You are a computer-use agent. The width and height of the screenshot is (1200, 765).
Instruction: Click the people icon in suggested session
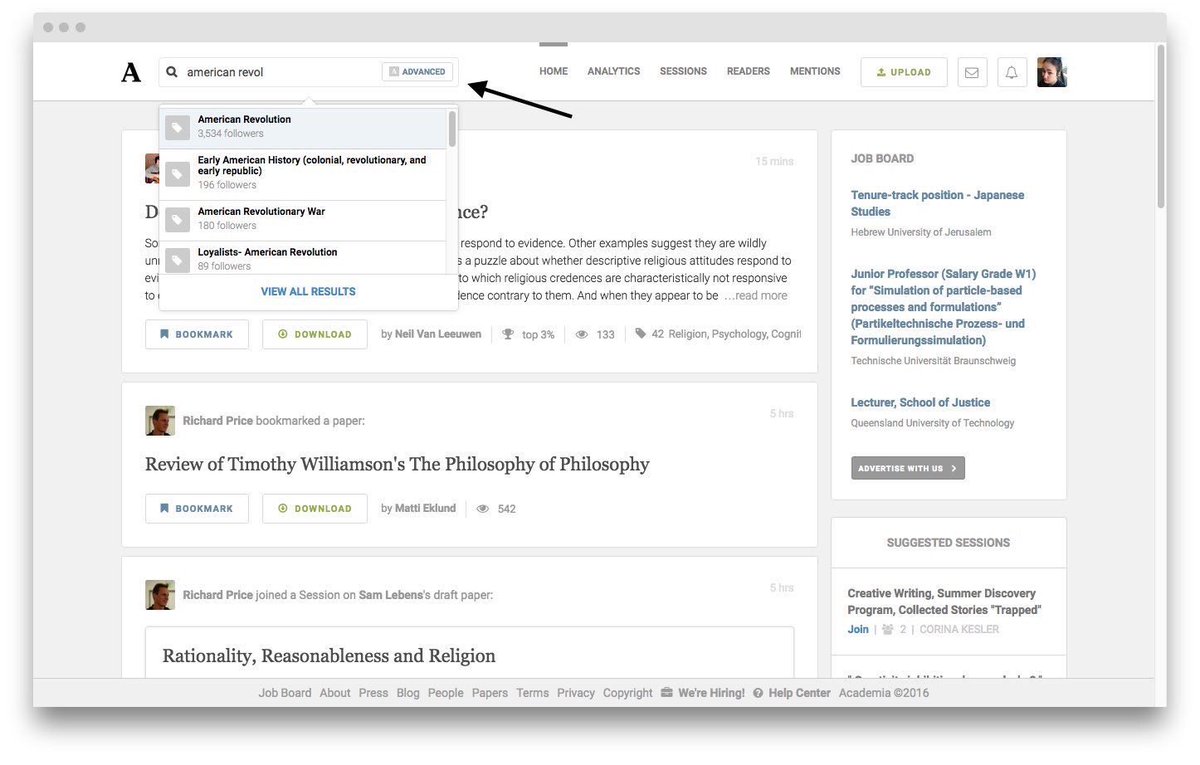887,630
